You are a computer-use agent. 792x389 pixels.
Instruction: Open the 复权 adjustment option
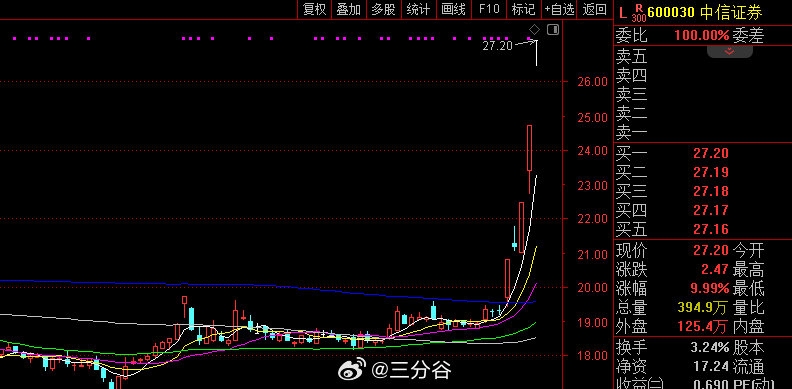coord(314,9)
